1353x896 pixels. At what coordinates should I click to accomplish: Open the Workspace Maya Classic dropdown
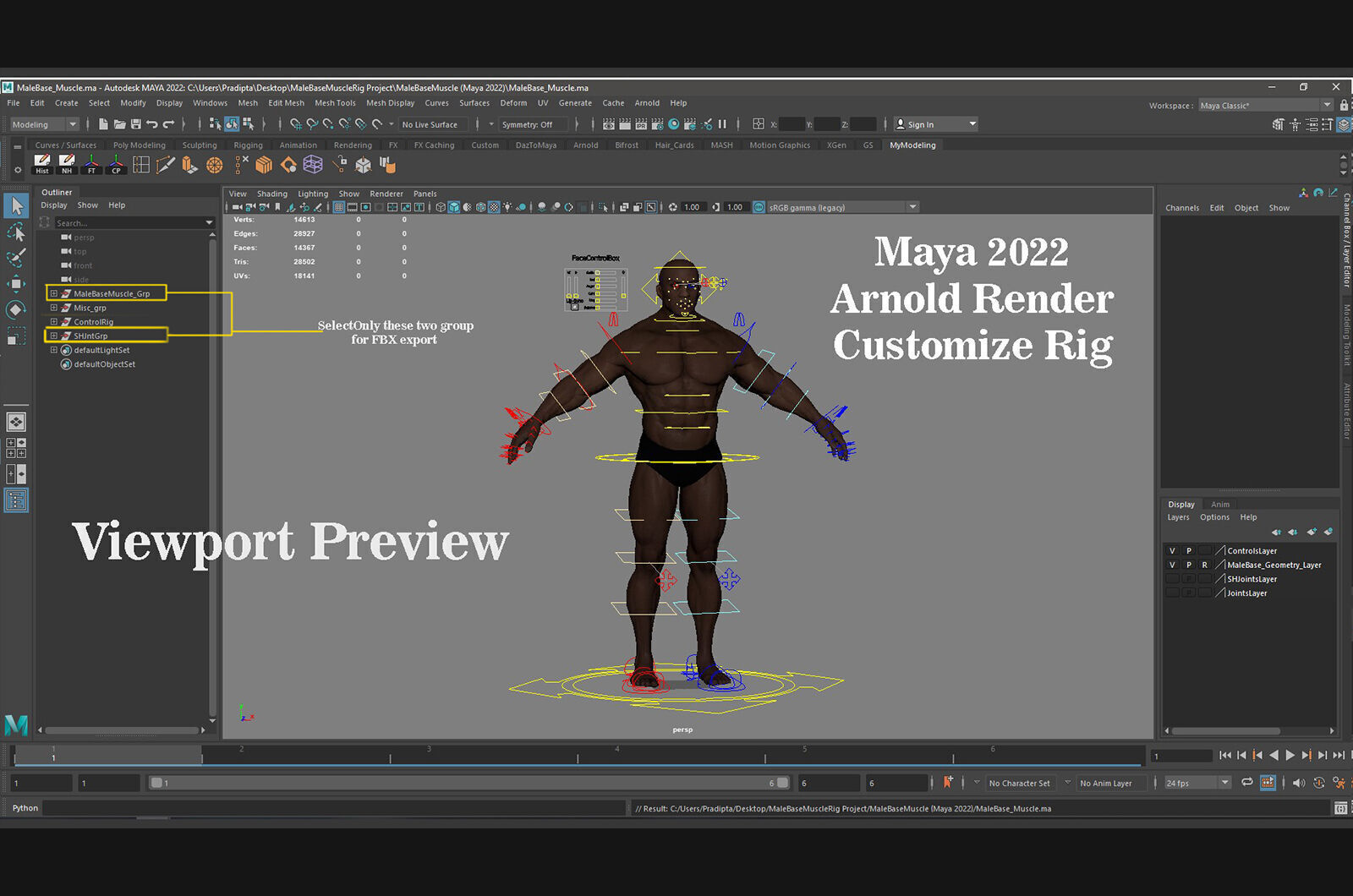[1265, 106]
